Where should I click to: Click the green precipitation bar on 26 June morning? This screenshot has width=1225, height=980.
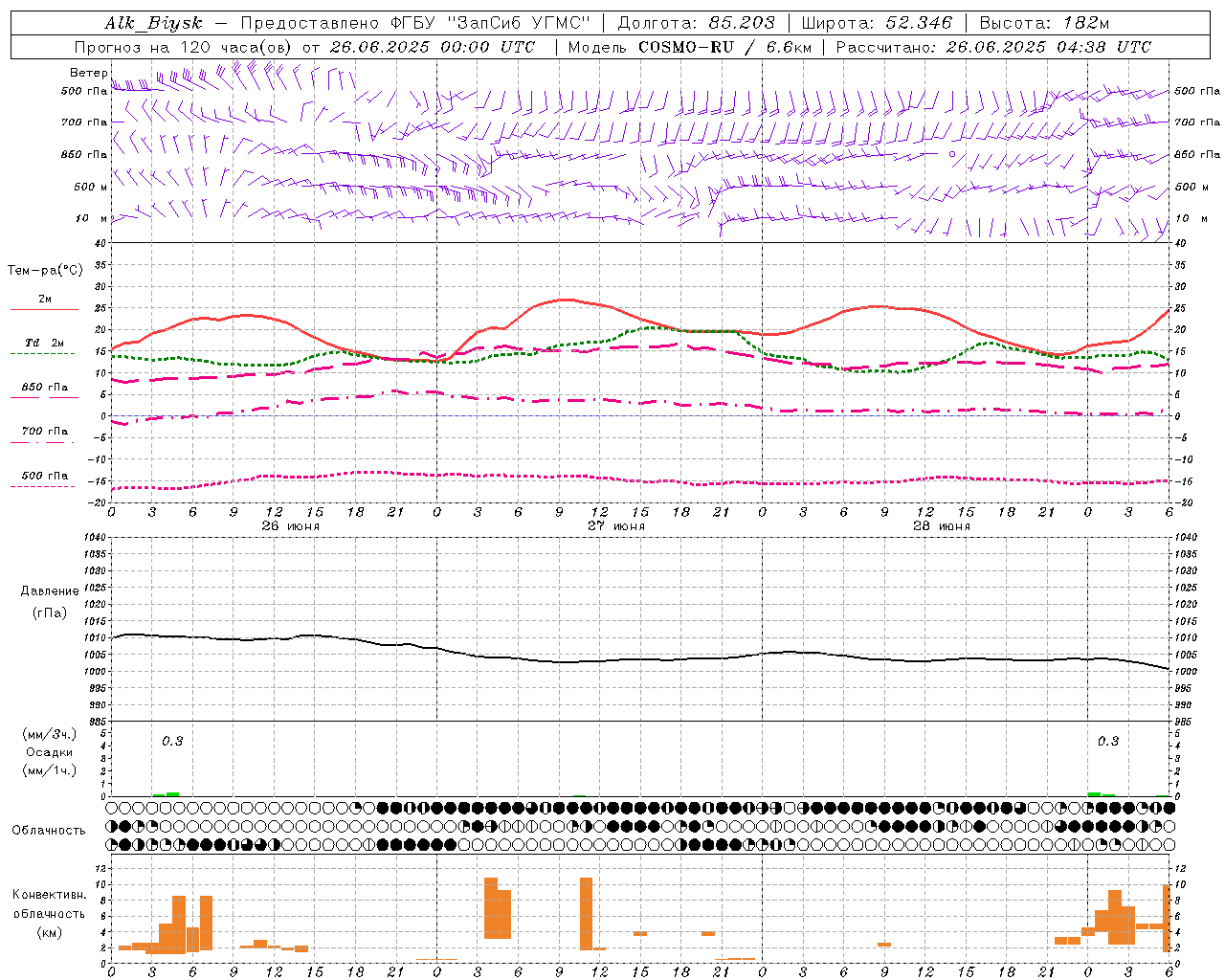coord(172,793)
